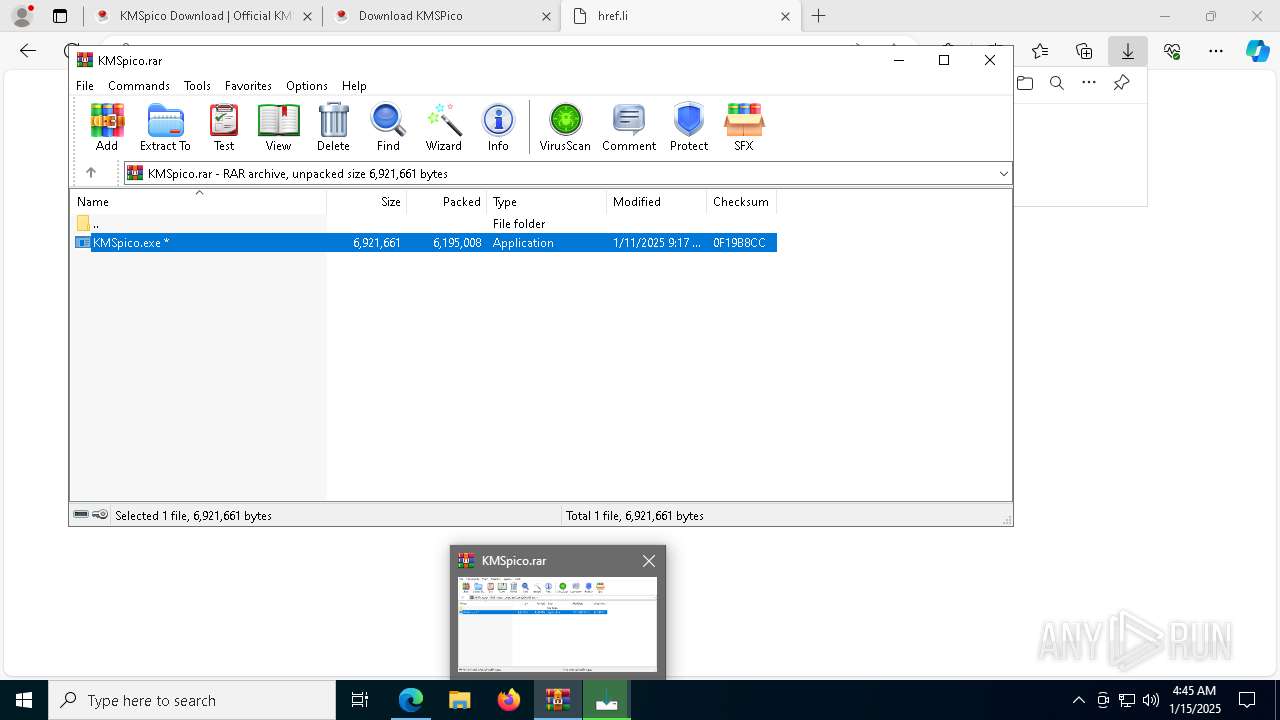The width and height of the screenshot is (1280, 720).
Task: Click the Delete trash can icon
Action: 333,127
